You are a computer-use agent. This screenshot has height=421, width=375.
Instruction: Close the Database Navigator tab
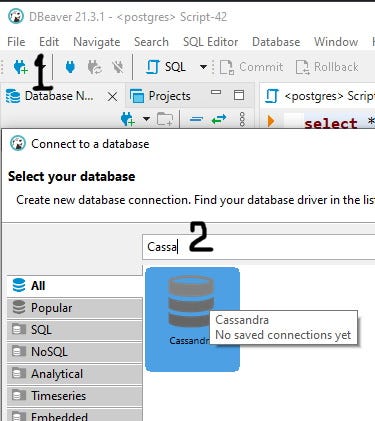click(x=113, y=97)
